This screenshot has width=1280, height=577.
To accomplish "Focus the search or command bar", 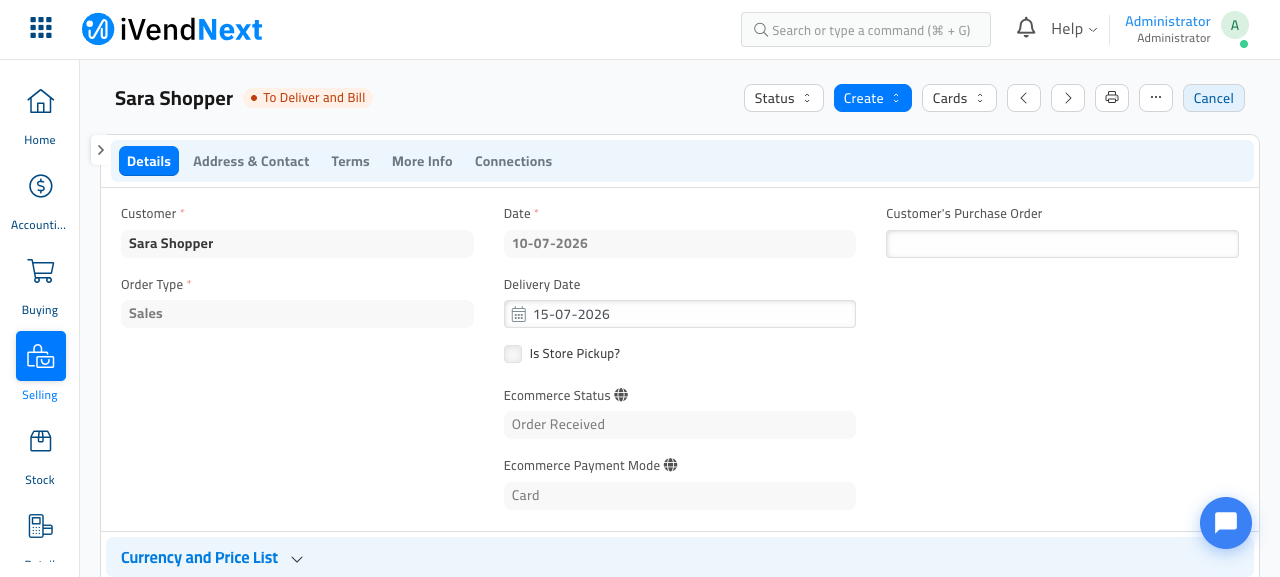I will [x=866, y=30].
